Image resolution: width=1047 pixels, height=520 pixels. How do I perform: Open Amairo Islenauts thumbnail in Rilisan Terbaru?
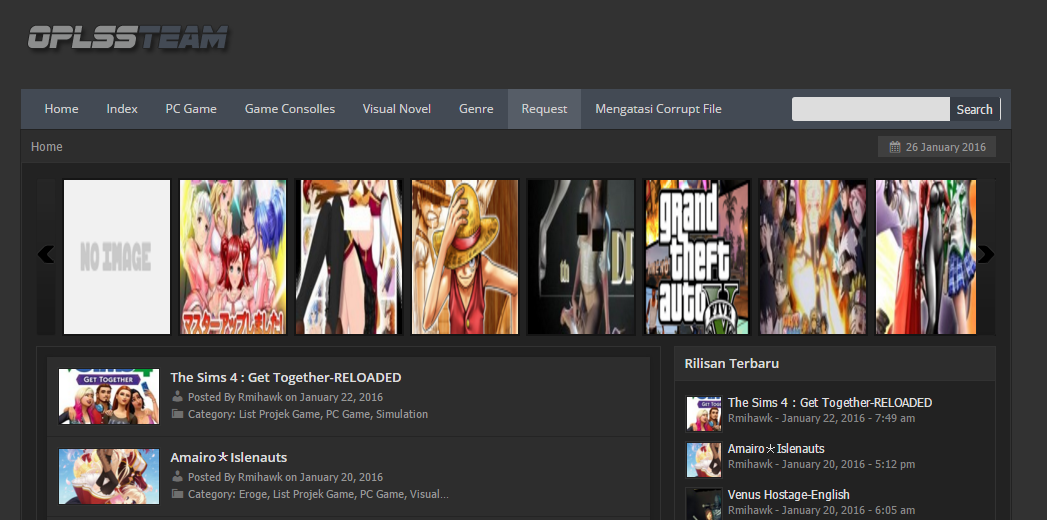coord(704,461)
